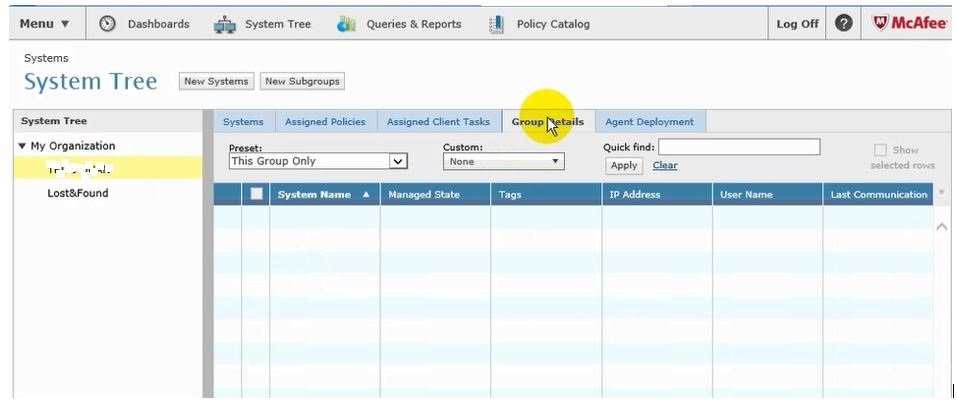957x400 pixels.
Task: Open the Menu dropdown
Action: click(x=45, y=24)
